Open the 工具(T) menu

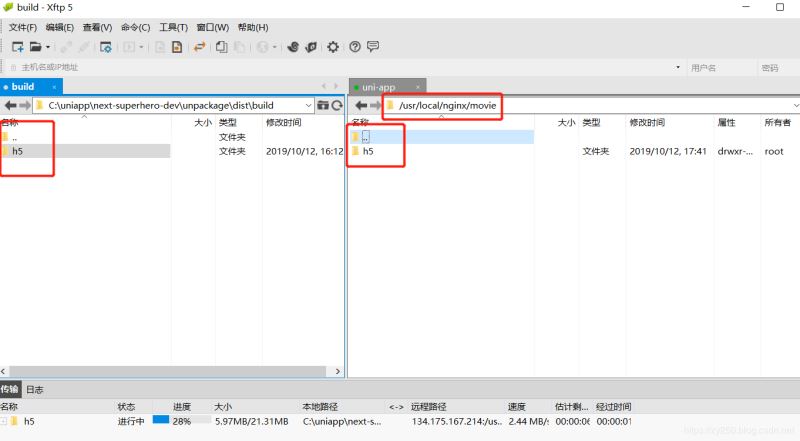tap(174, 27)
